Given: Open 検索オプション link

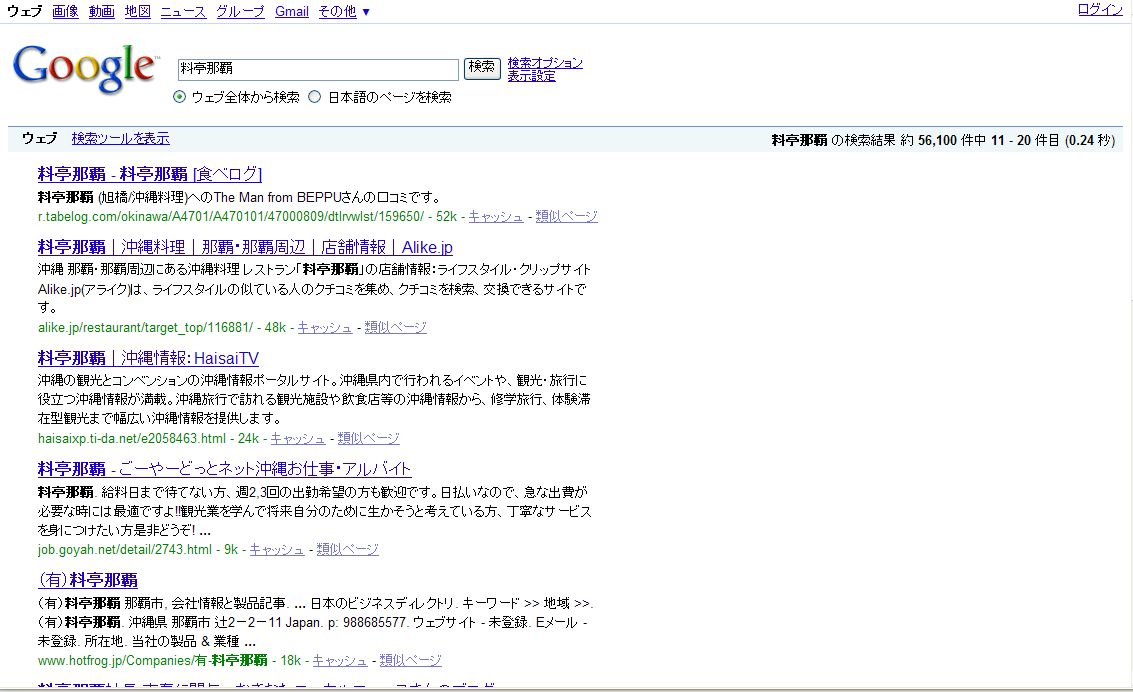Looking at the screenshot, I should [545, 63].
